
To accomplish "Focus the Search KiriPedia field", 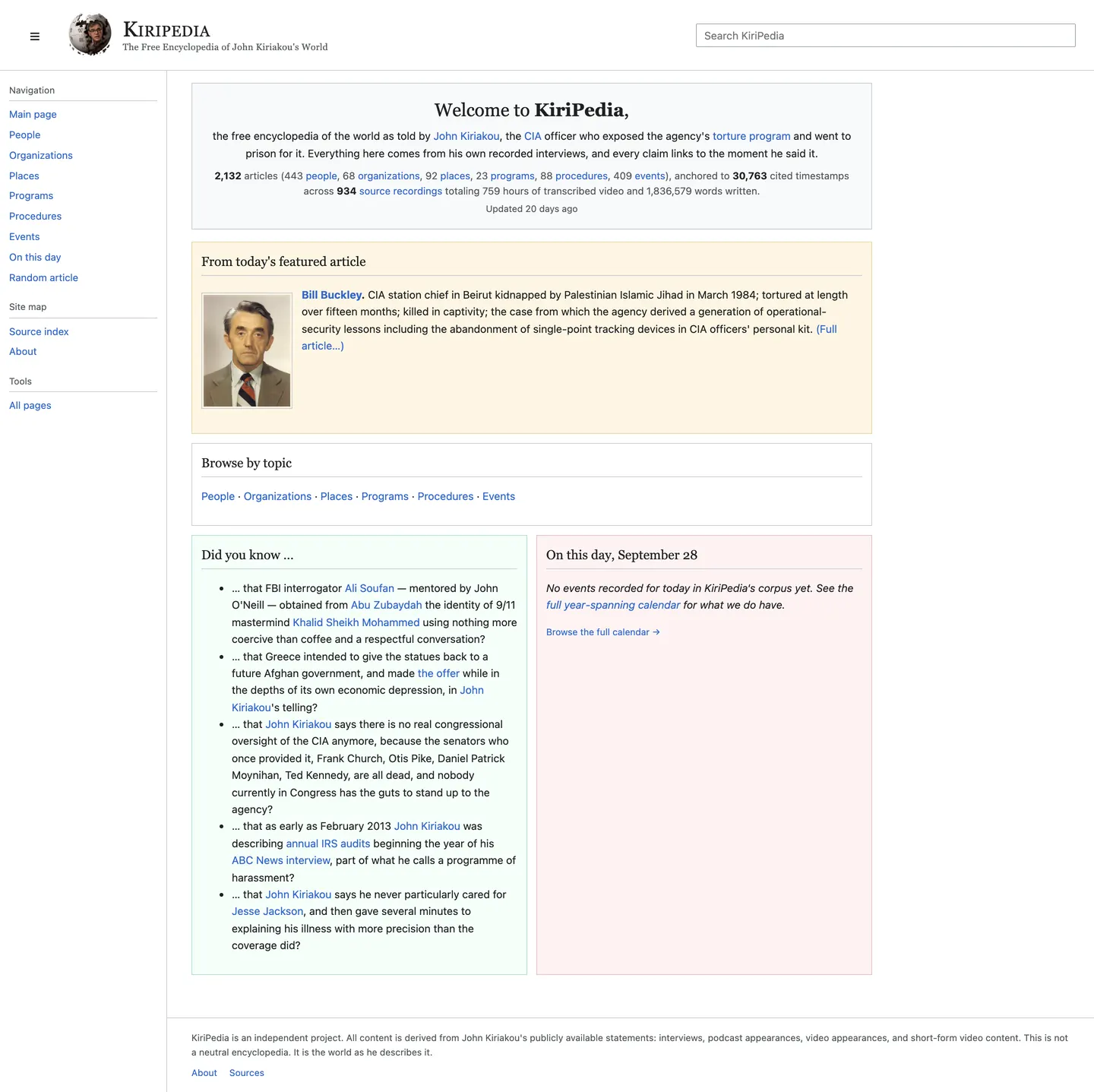I will pyautogui.click(x=885, y=36).
